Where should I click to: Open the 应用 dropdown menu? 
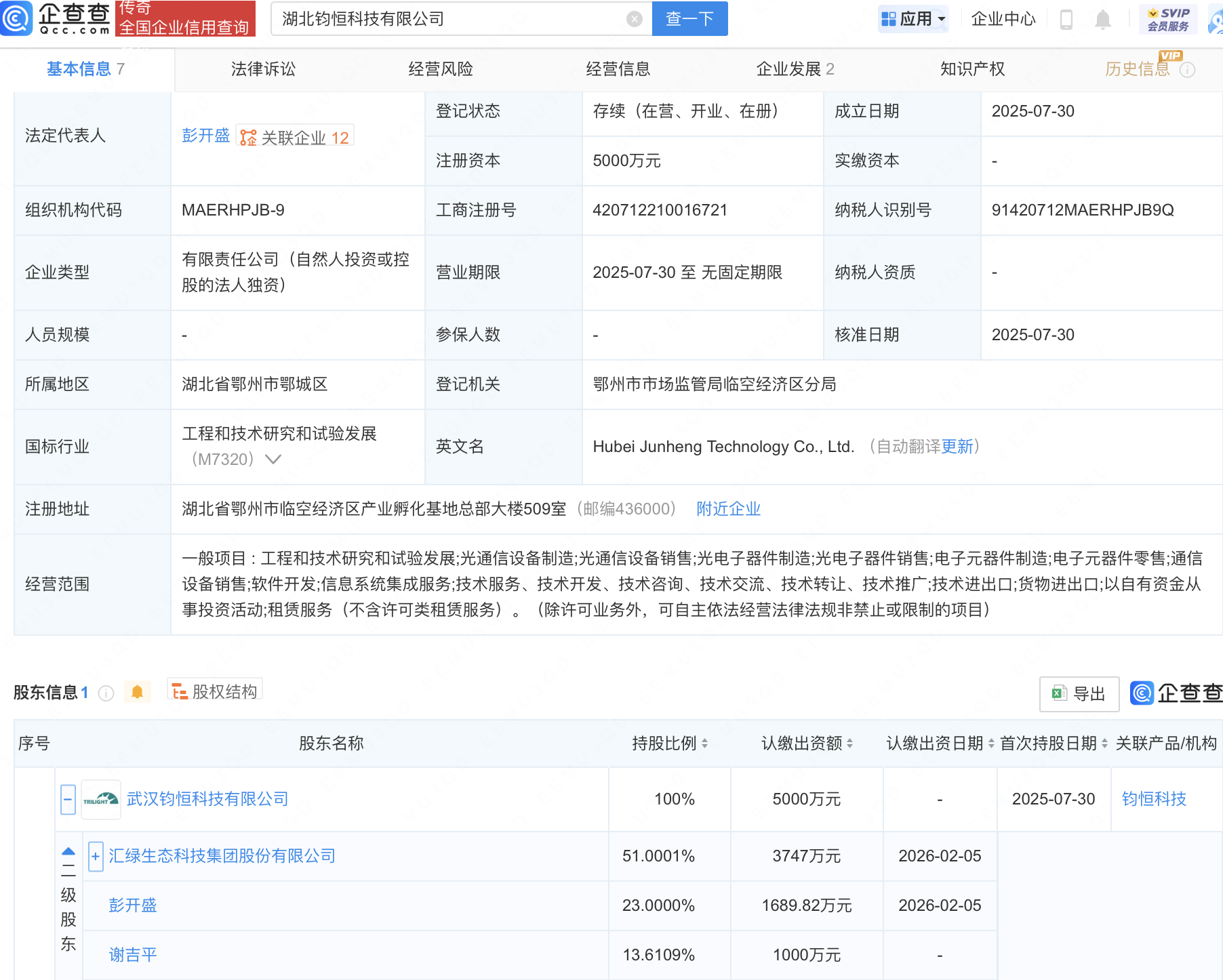pos(913,18)
